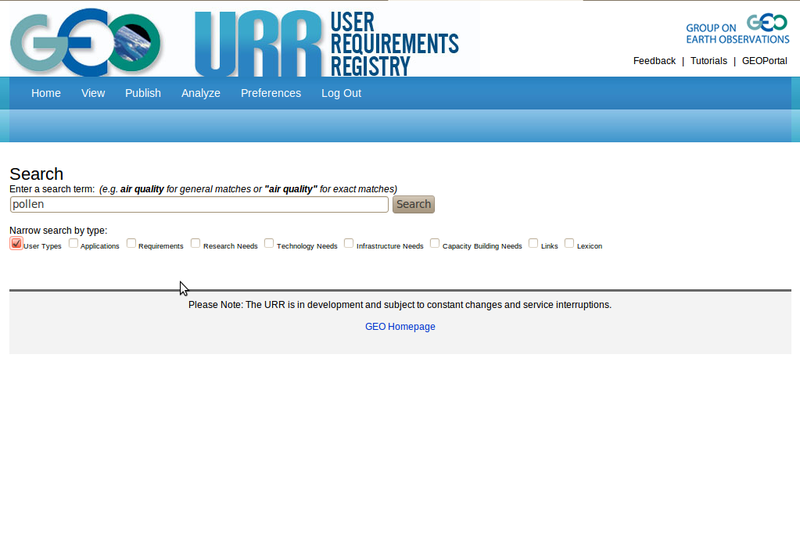800x548 pixels.
Task: Enable the Capacity Building Needs checkbox
Action: point(435,243)
